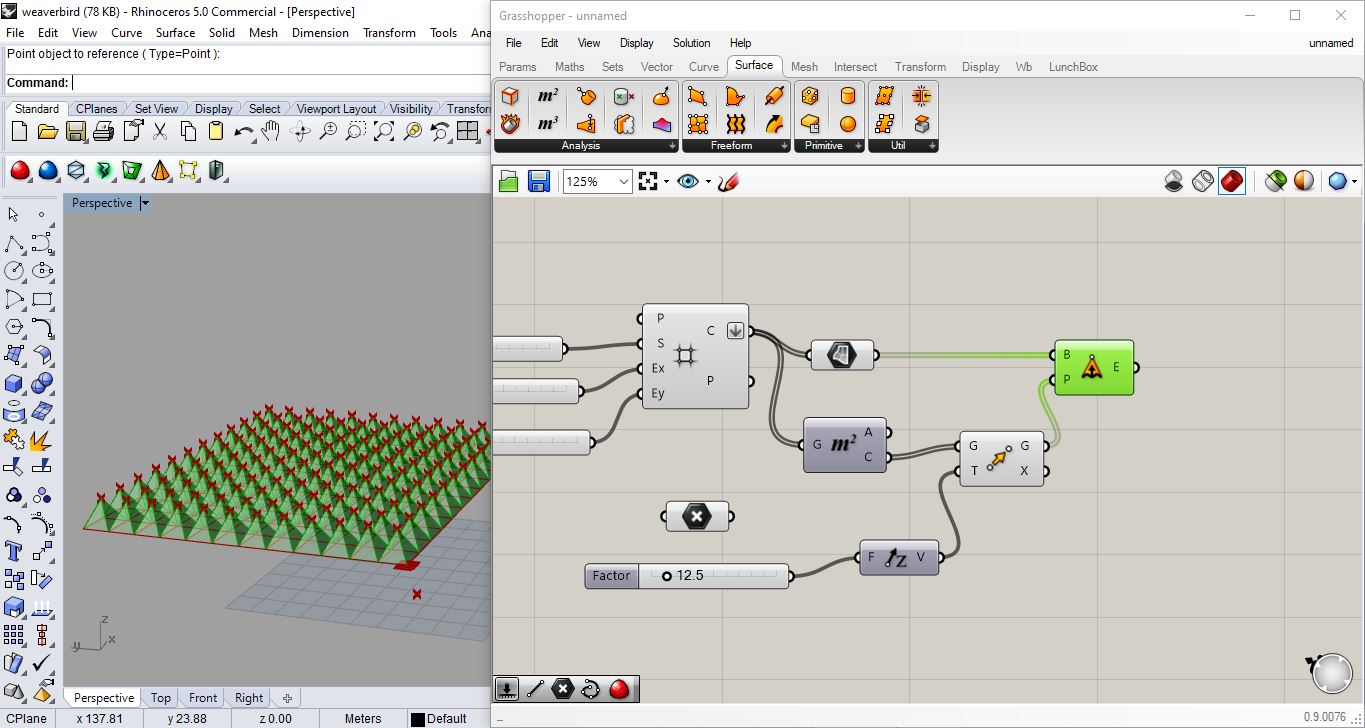This screenshot has width=1365, height=728.
Task: Expand the Util panel dropdown
Action: tap(932, 146)
